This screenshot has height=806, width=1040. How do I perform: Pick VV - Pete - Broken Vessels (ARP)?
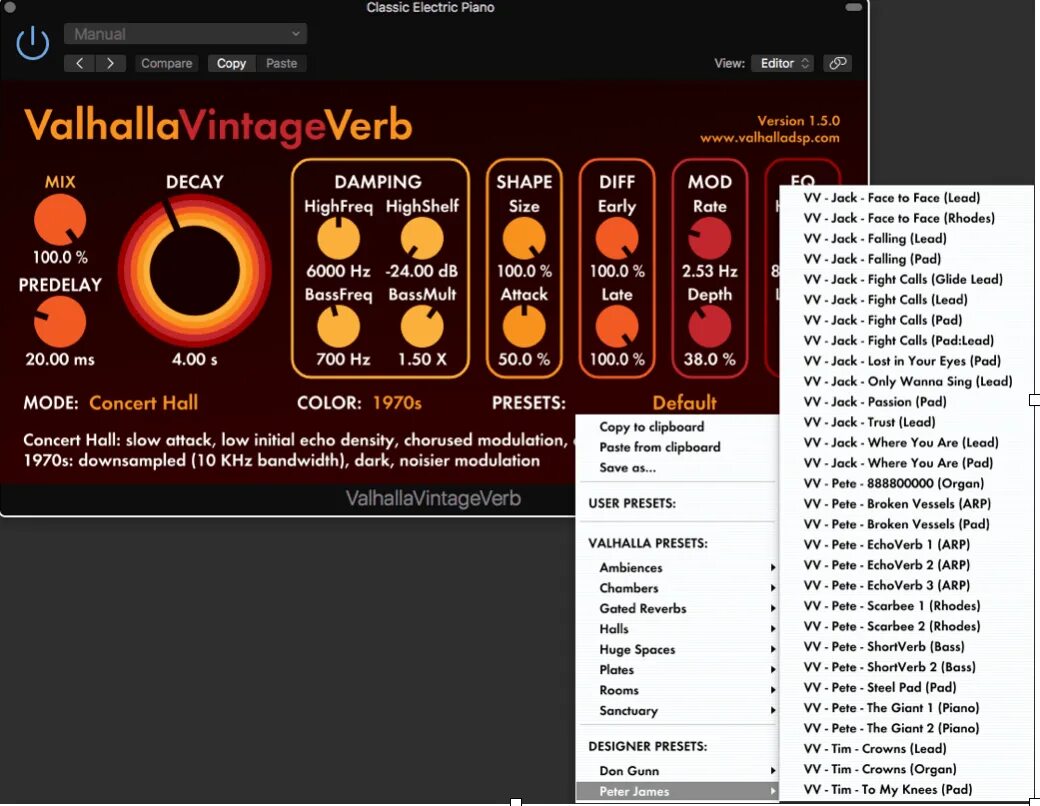[907, 504]
